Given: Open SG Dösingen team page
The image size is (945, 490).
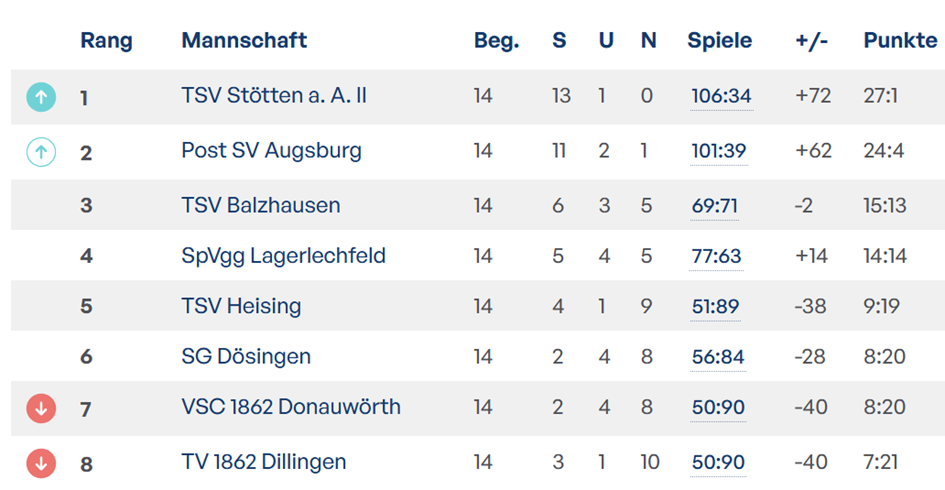Looking at the screenshot, I should click(246, 356).
